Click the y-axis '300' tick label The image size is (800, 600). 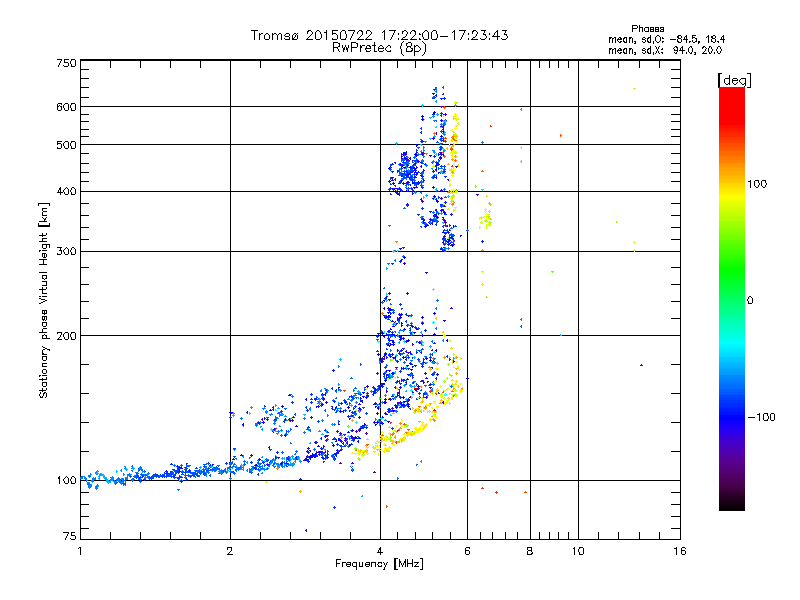click(66, 251)
